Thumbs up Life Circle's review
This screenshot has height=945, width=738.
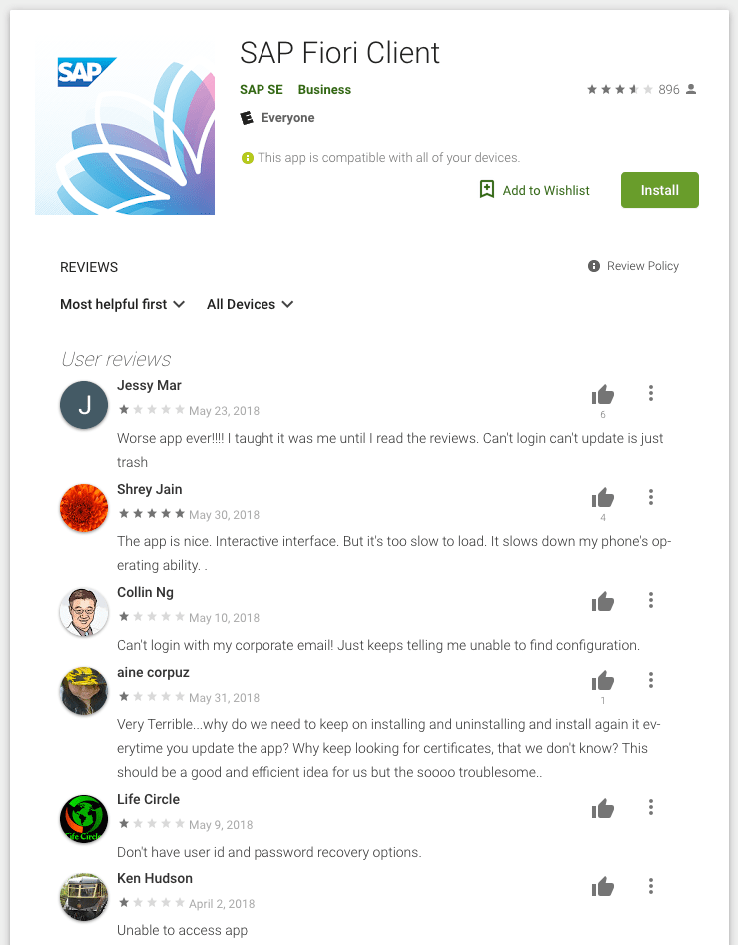point(602,808)
